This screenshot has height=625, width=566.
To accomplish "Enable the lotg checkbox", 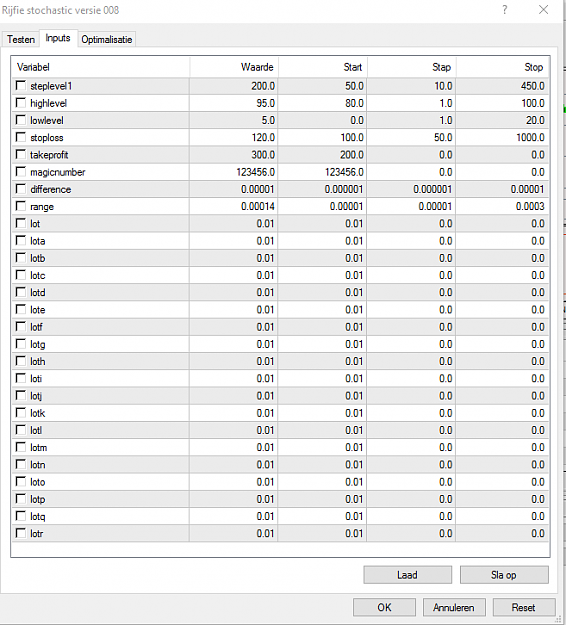I will pyautogui.click(x=21, y=344).
